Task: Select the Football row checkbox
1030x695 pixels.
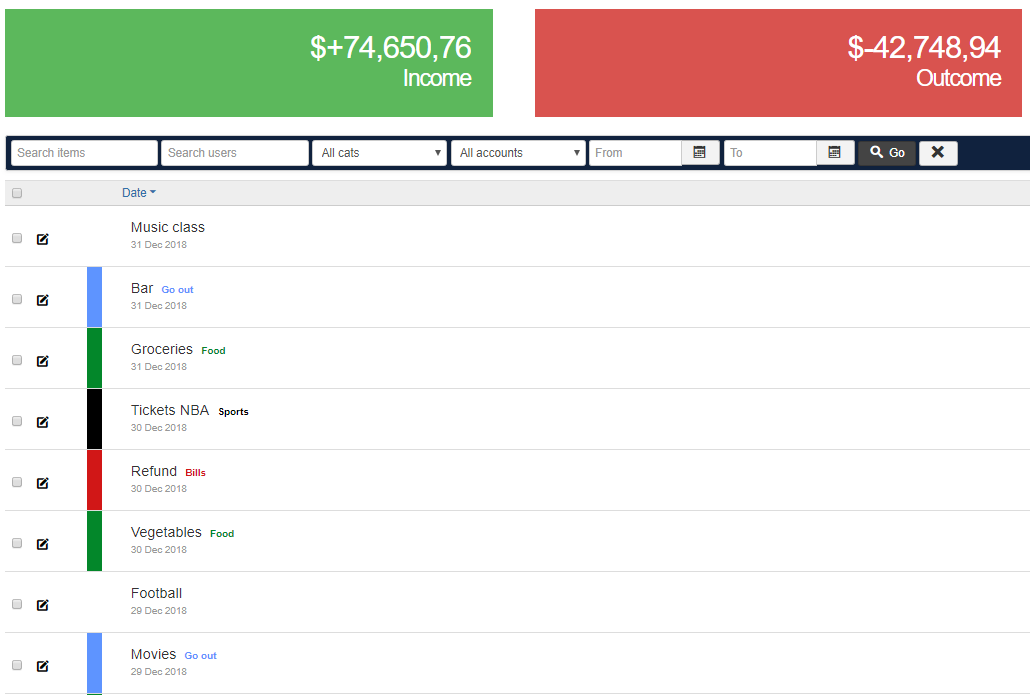Action: (17, 604)
